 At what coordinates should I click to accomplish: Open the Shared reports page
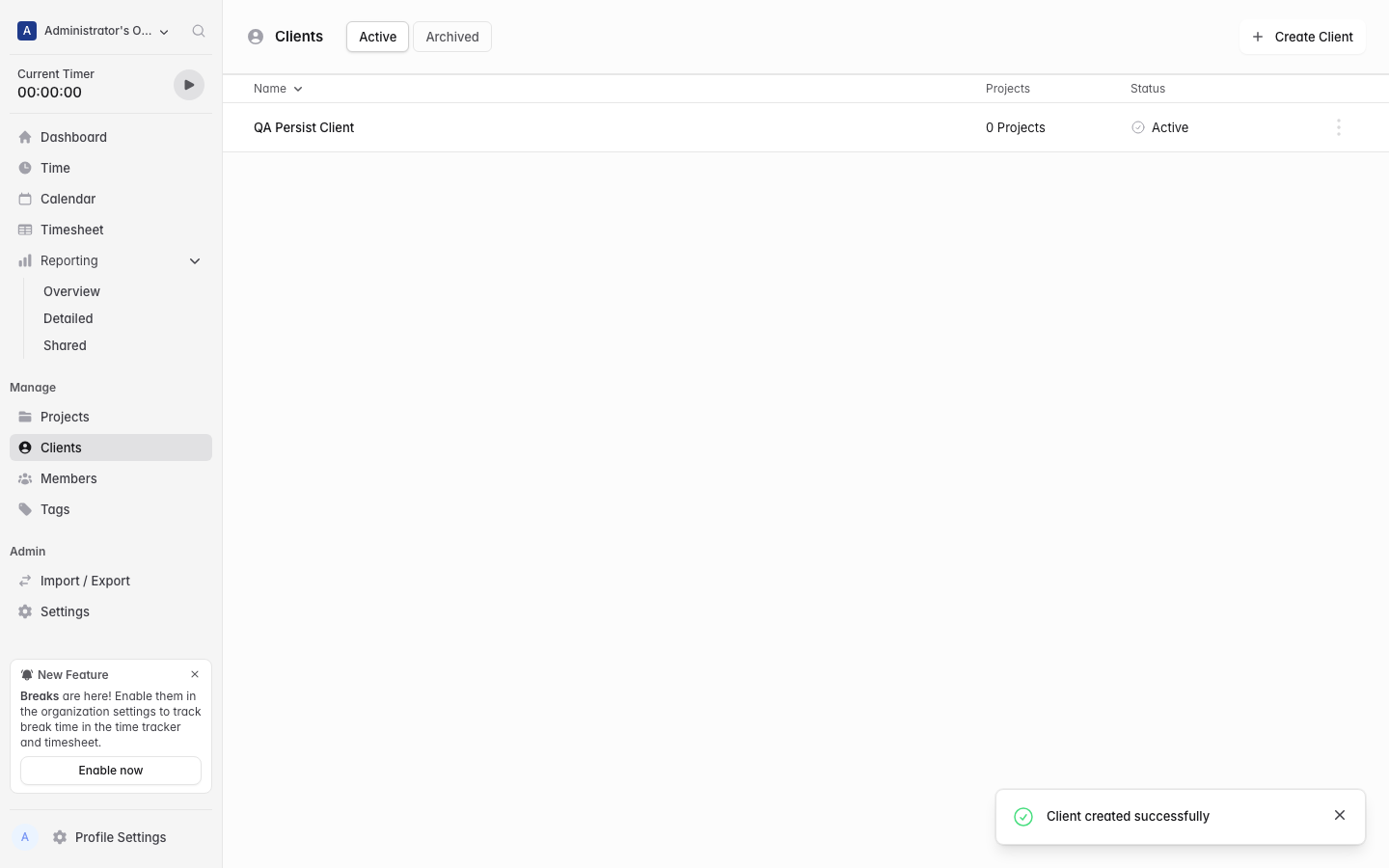click(65, 345)
